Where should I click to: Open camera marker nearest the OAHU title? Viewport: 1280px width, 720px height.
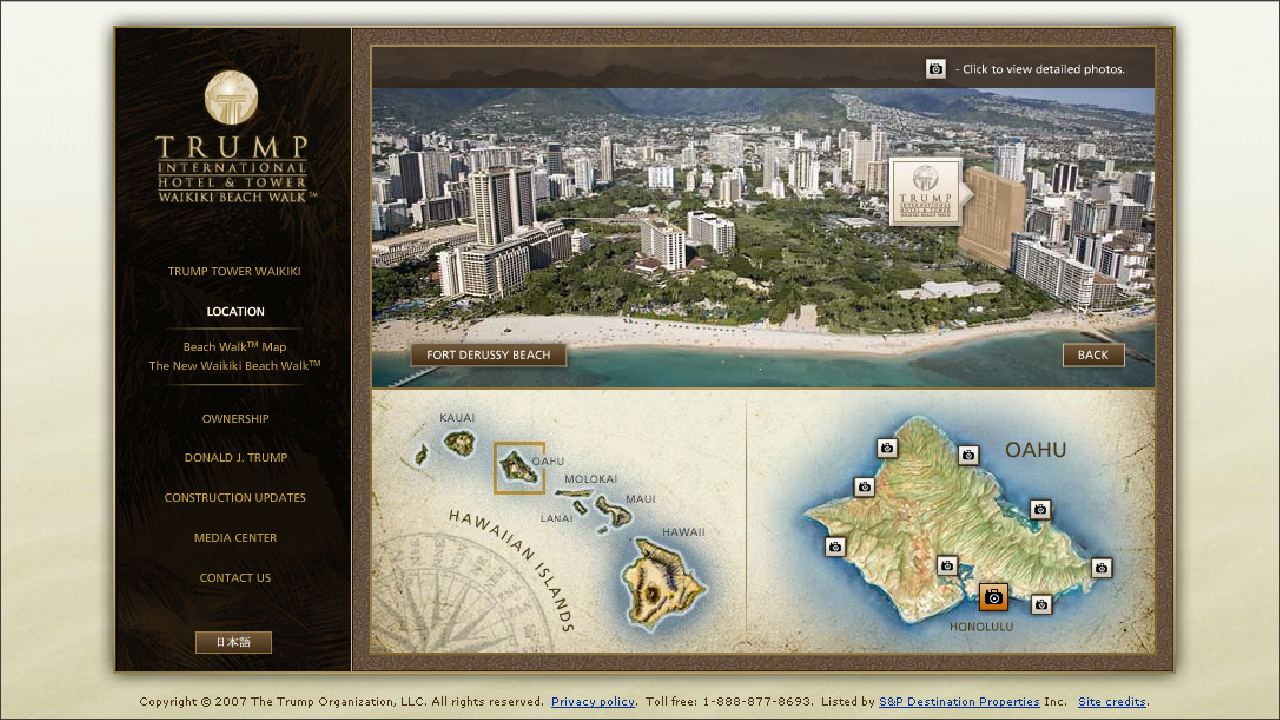pos(968,455)
